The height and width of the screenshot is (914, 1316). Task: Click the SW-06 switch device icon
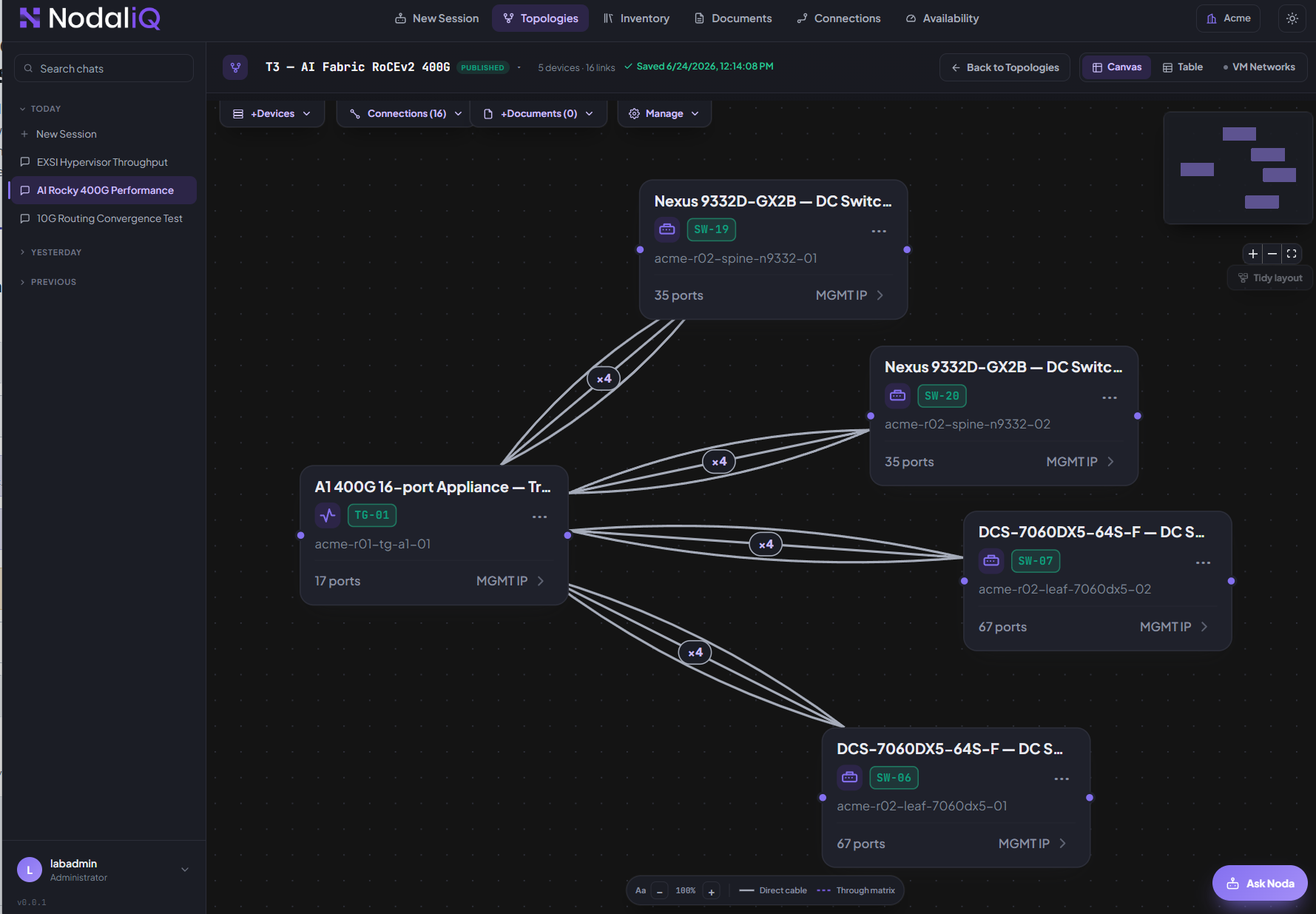click(x=849, y=777)
